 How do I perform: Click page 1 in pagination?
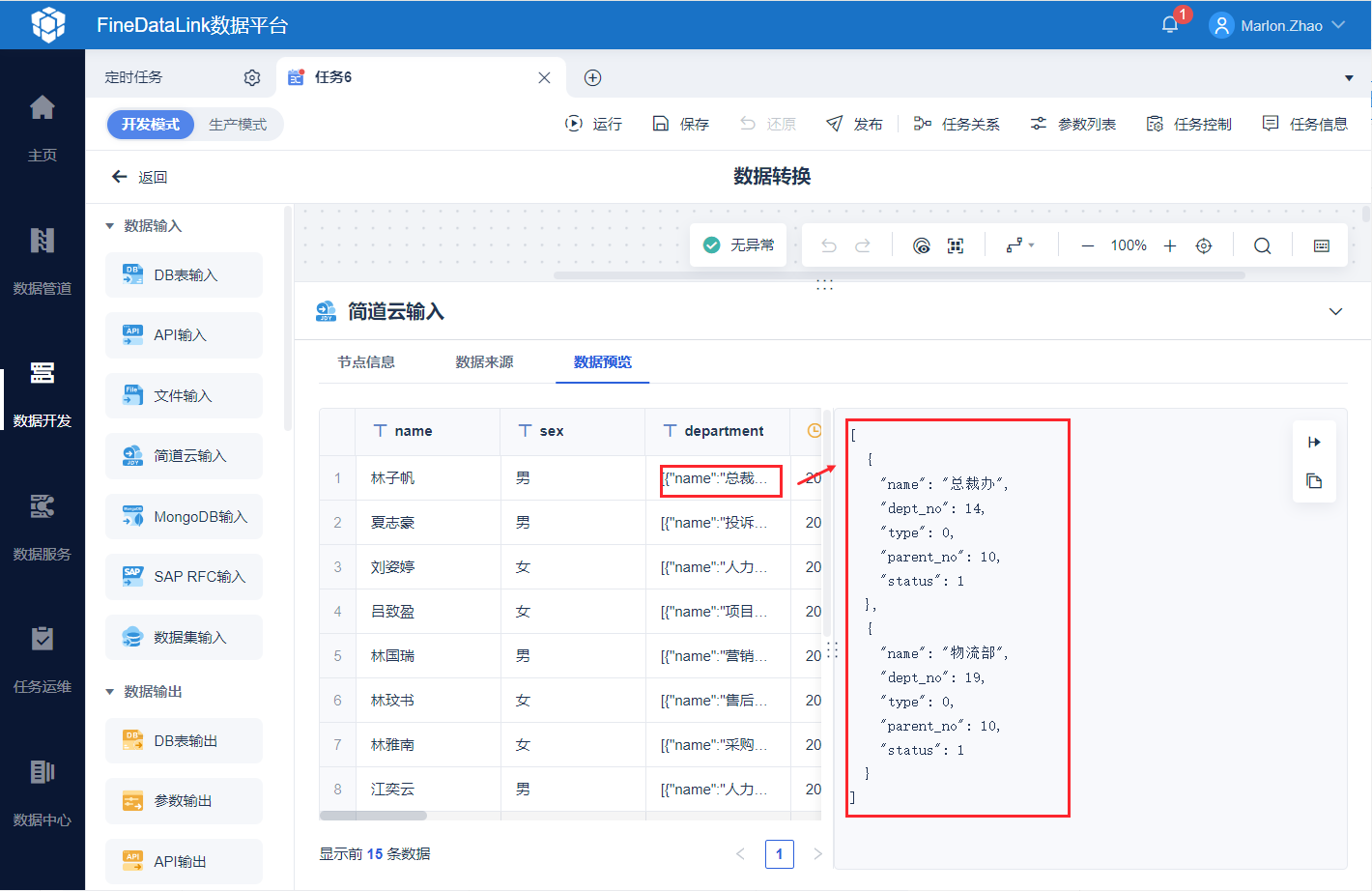pos(780,854)
